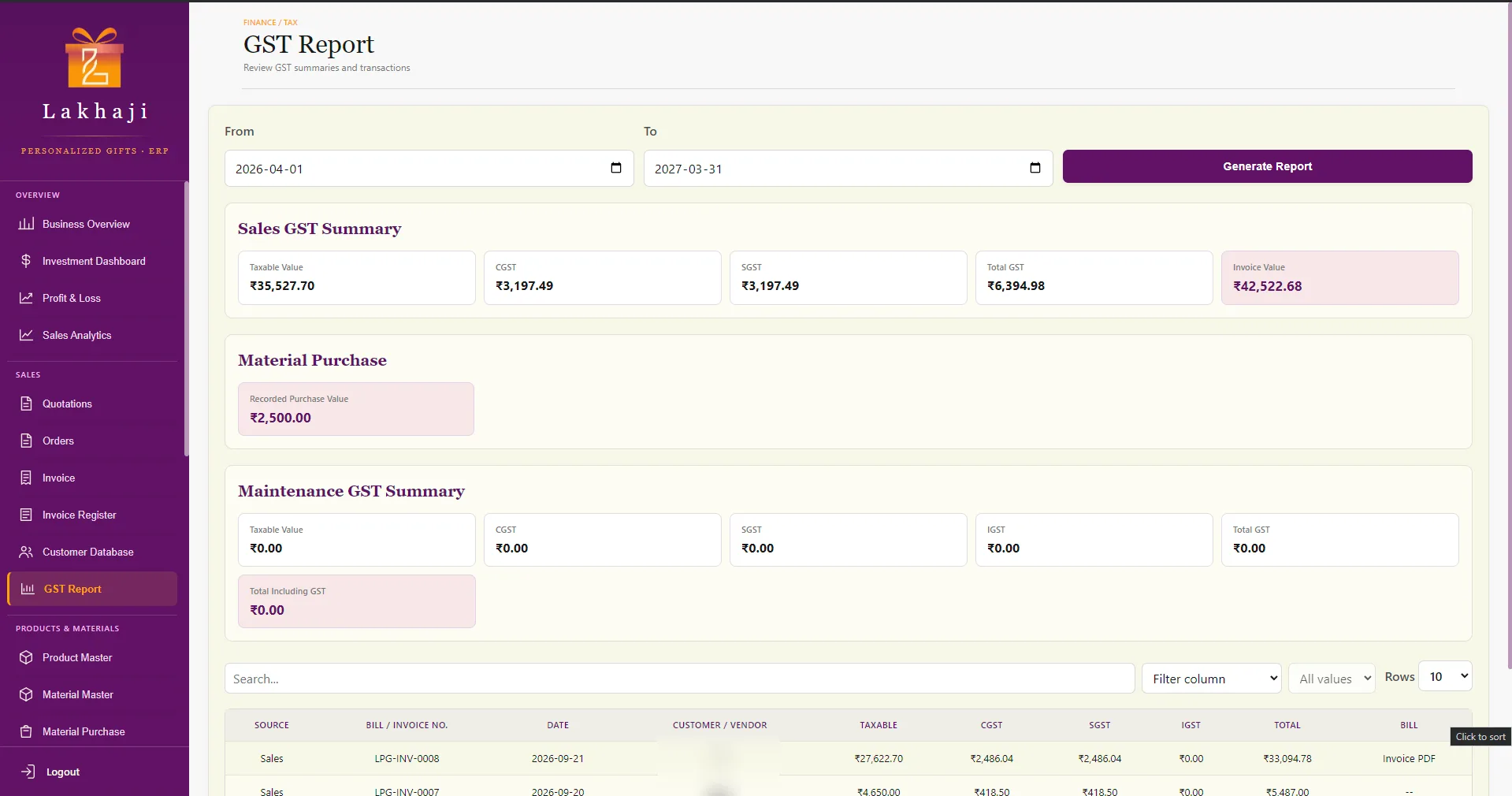
Task: Click the Generate Report button
Action: pyautogui.click(x=1267, y=166)
